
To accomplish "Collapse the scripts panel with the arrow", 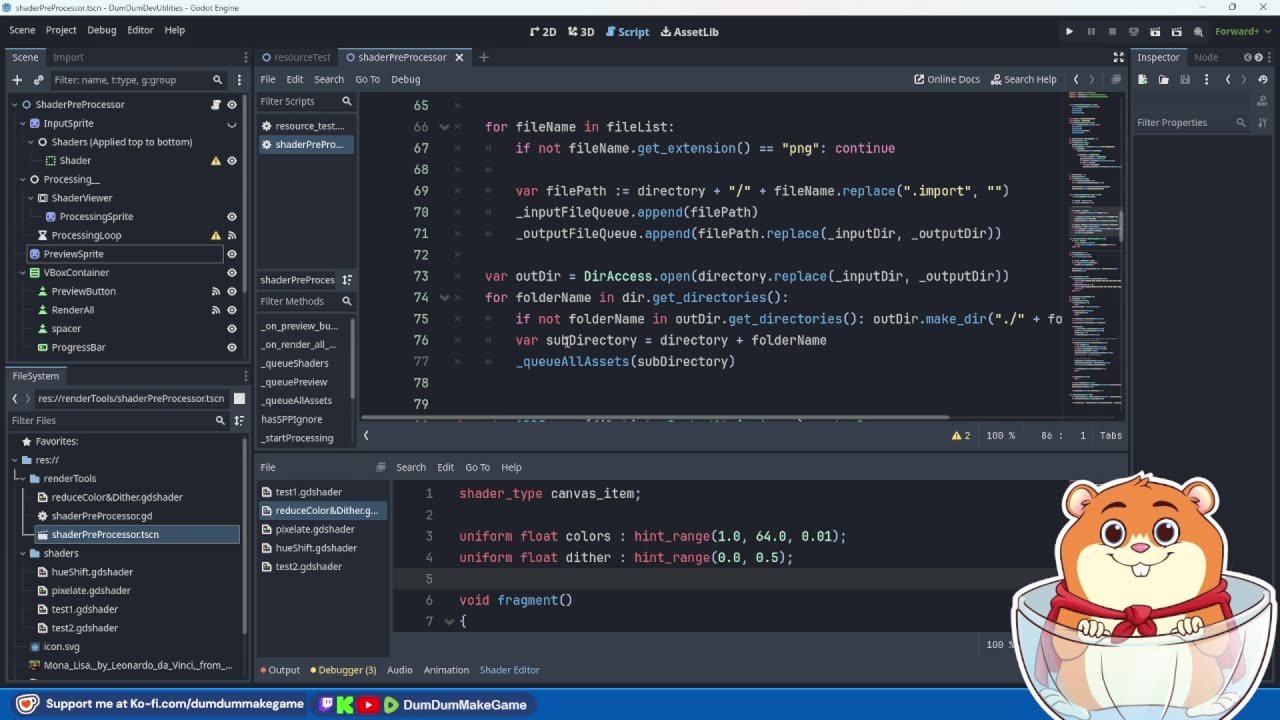I will coord(366,435).
